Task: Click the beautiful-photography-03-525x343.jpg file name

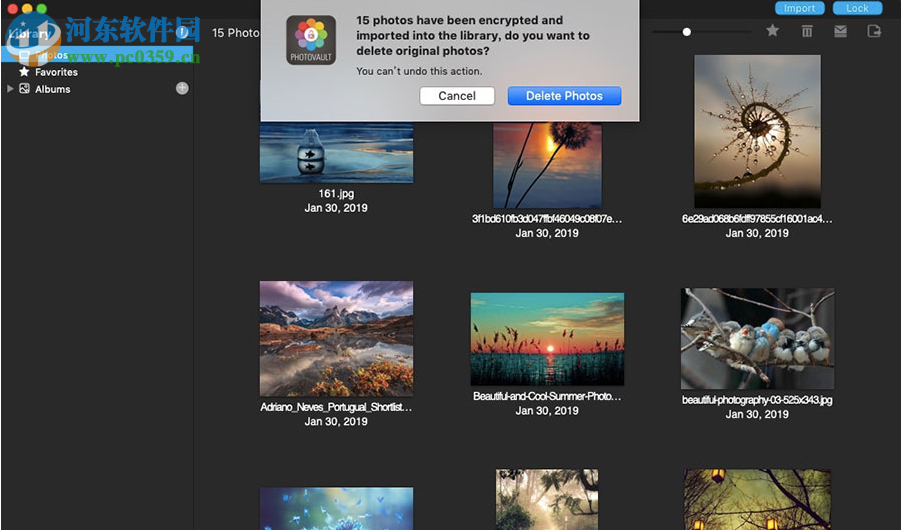Action: [x=757, y=400]
